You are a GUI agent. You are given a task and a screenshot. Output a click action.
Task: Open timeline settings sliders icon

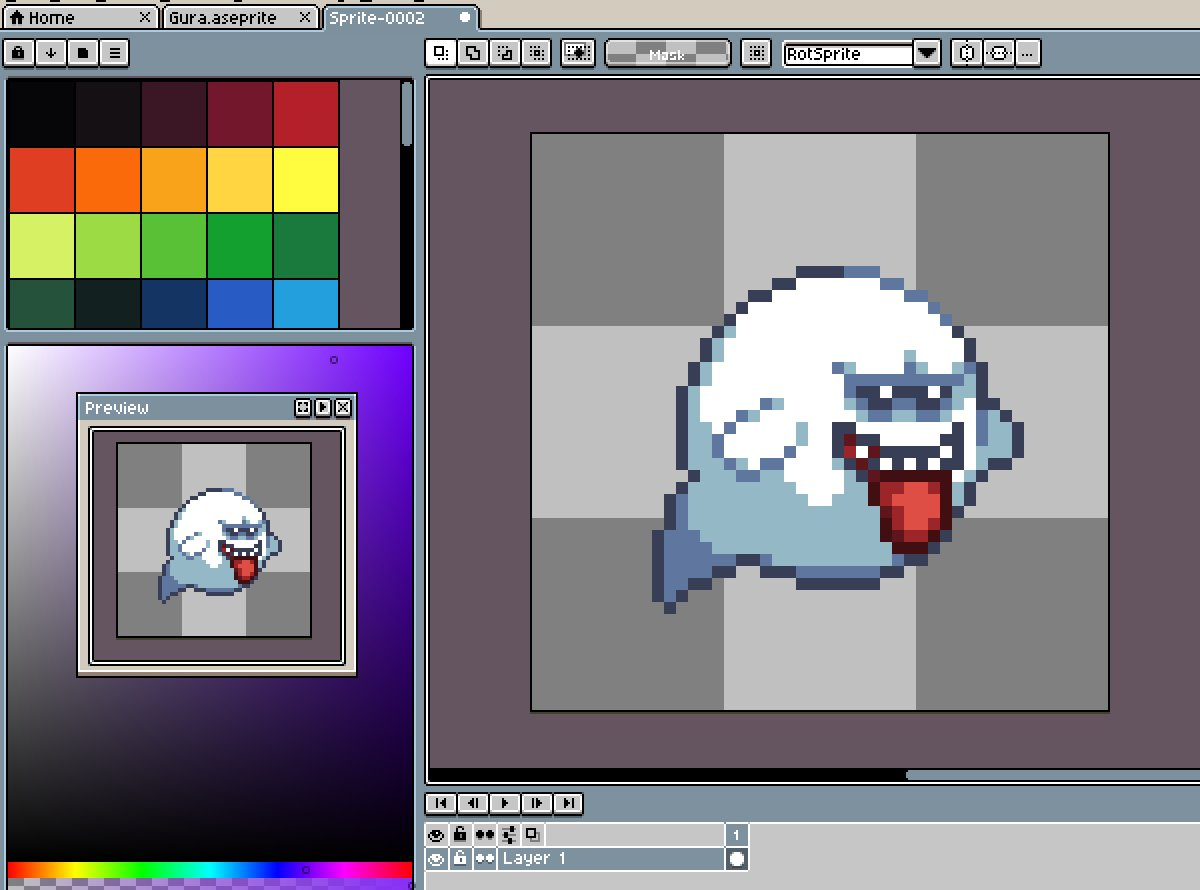click(x=509, y=835)
